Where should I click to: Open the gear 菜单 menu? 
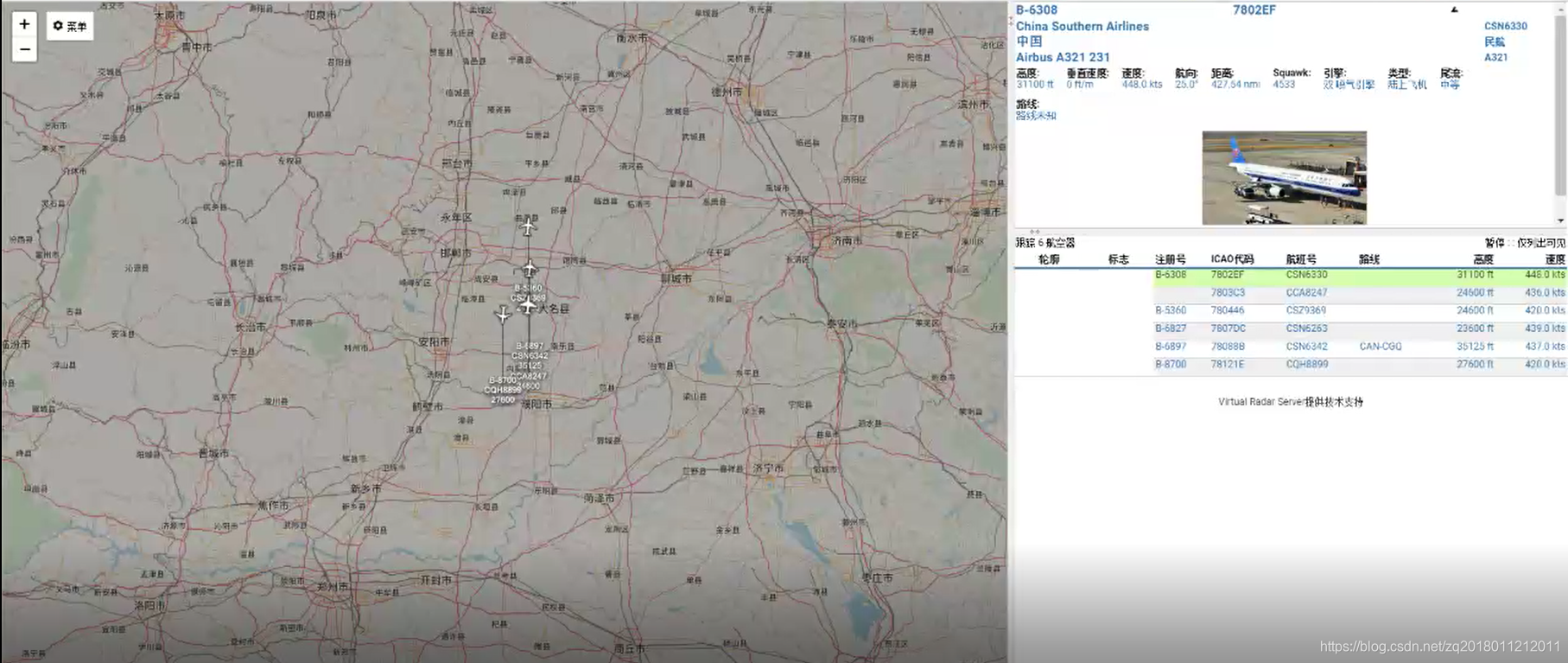click(69, 26)
